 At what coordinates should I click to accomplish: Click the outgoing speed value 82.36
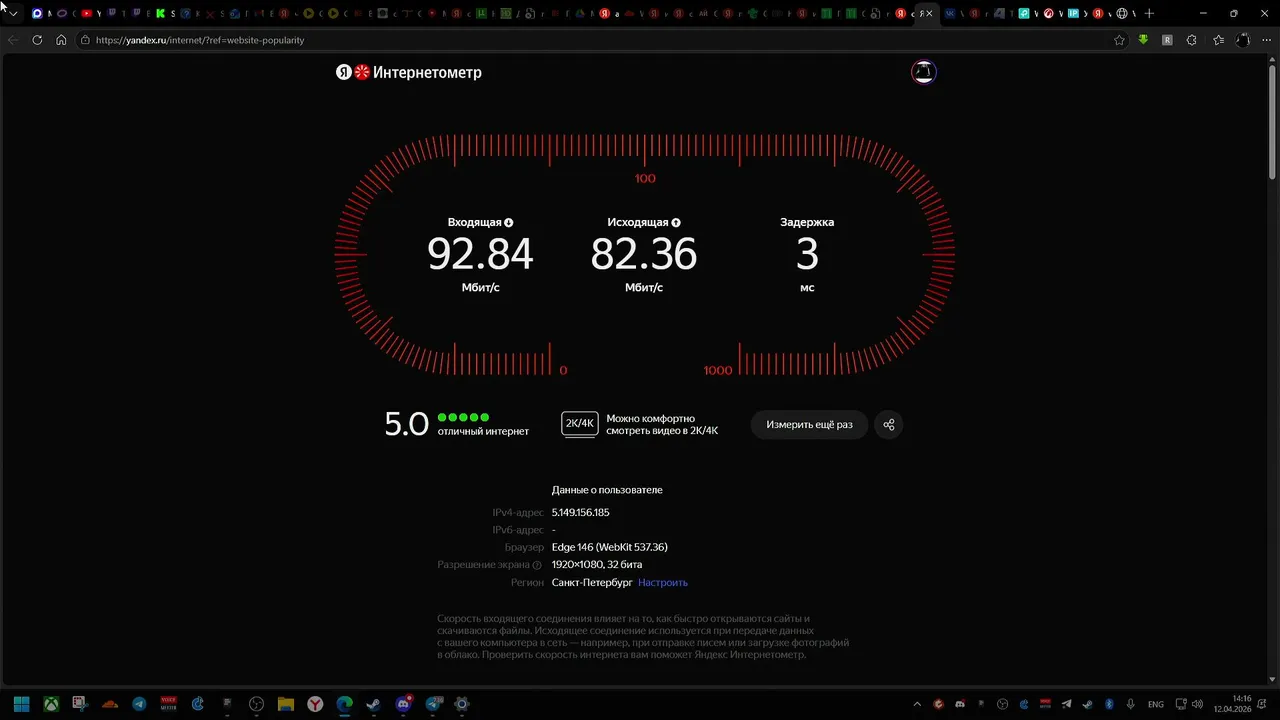click(x=644, y=254)
